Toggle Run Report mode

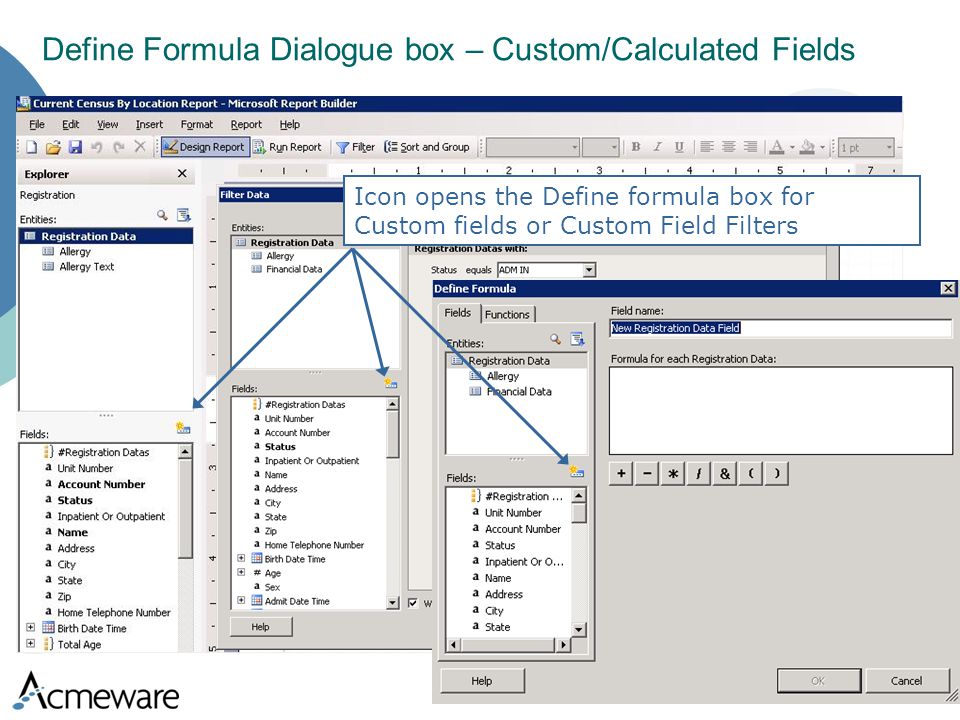coord(287,147)
